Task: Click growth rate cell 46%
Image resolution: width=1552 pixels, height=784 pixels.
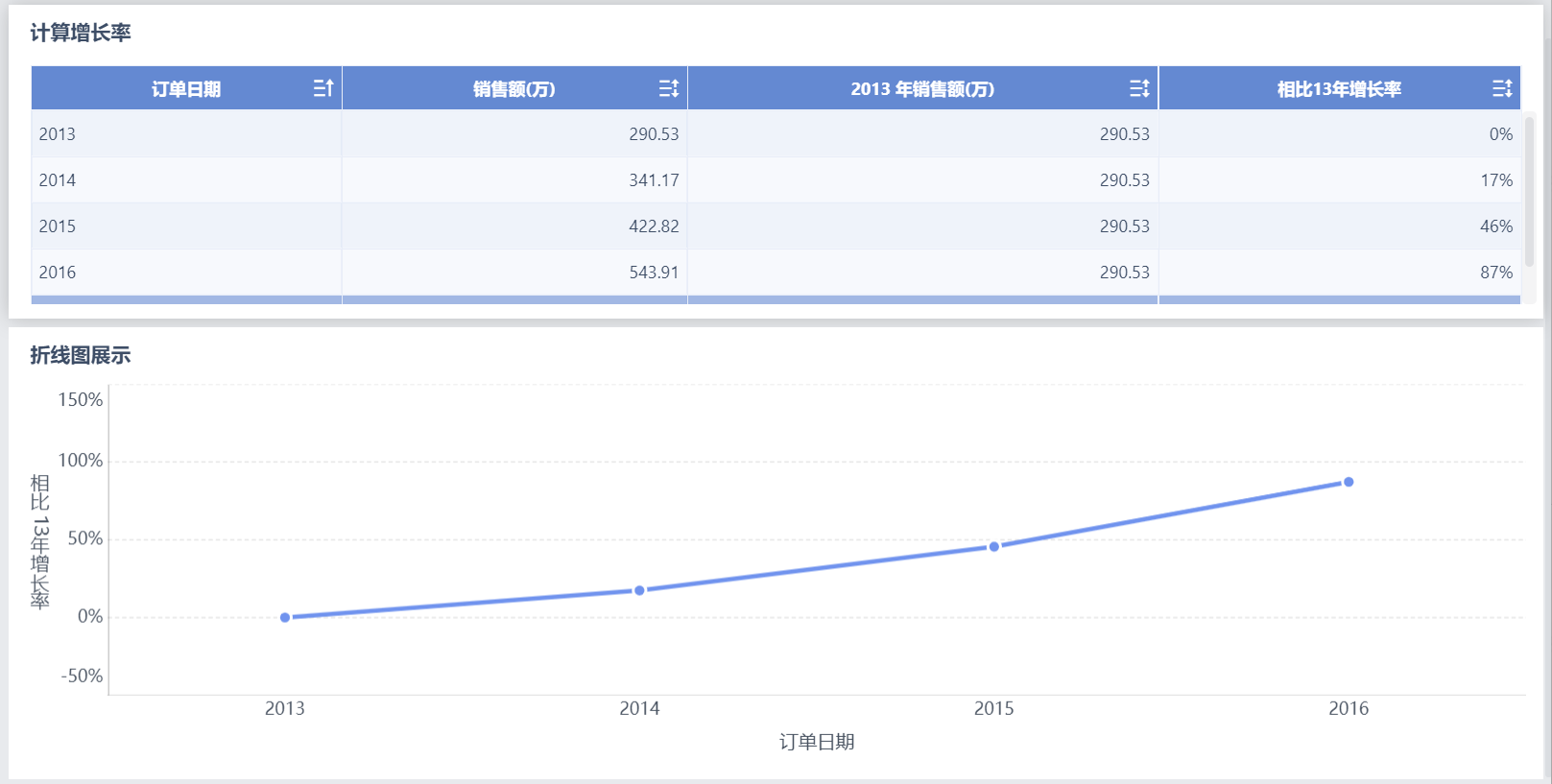Action: tap(1339, 226)
